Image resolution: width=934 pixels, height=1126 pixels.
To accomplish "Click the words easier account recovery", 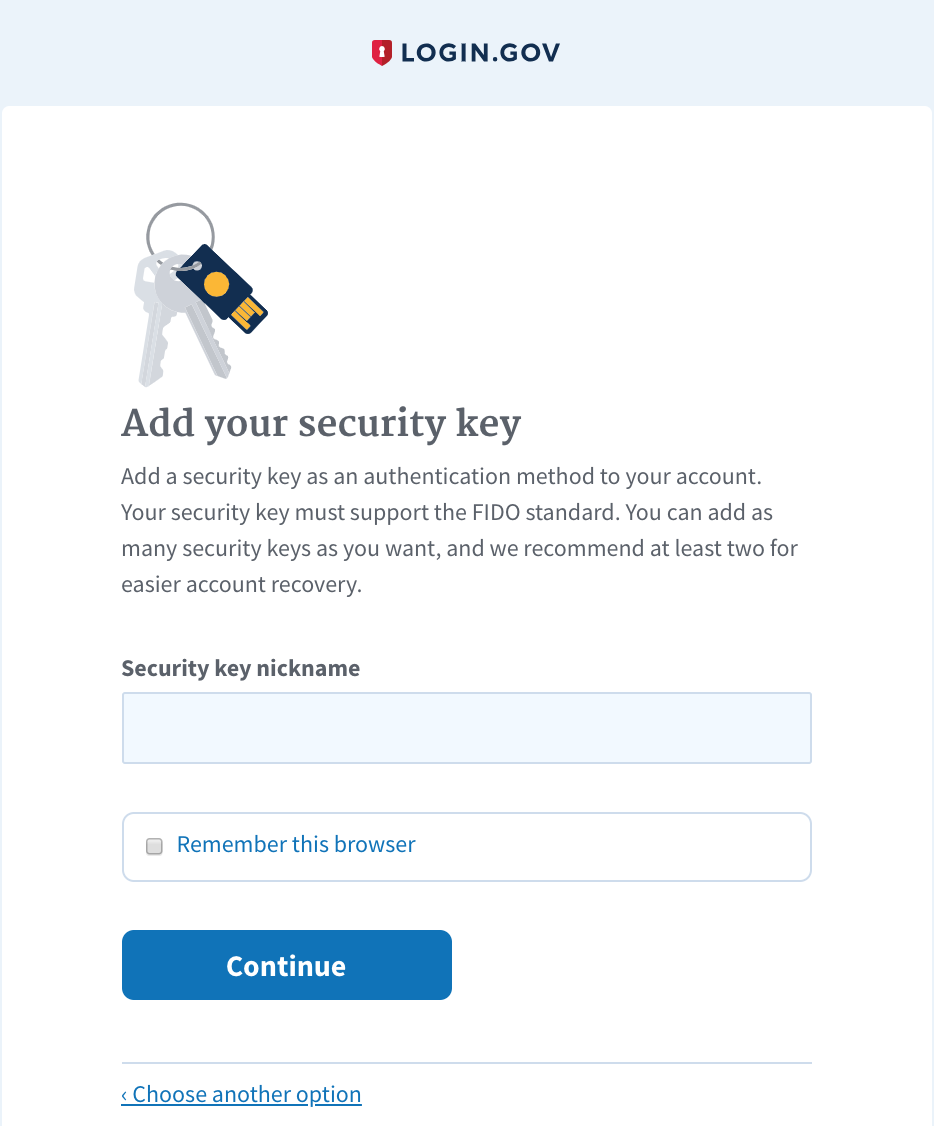I will [x=240, y=585].
